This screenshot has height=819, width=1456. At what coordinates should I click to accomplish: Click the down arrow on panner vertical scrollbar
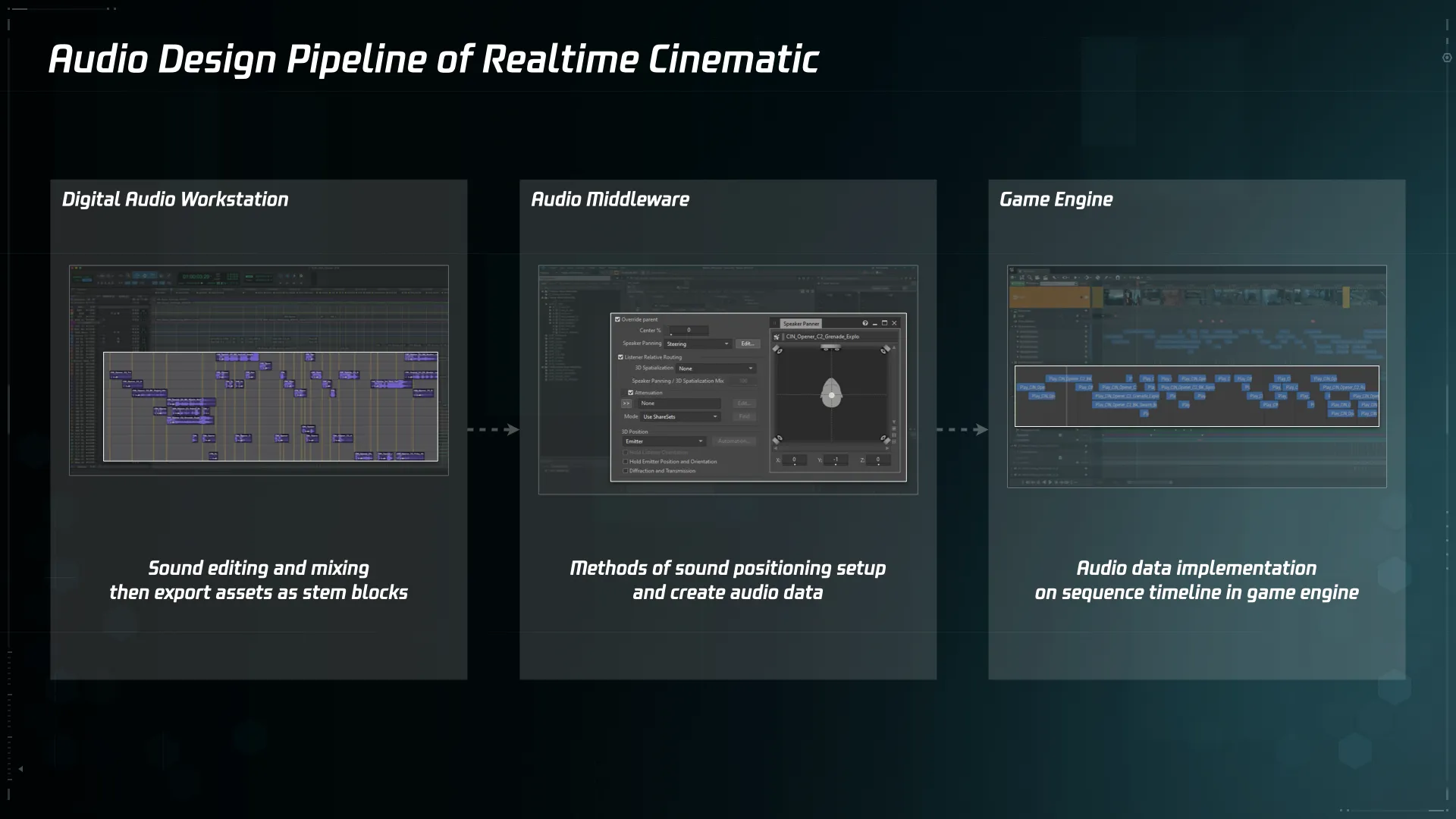(x=894, y=422)
